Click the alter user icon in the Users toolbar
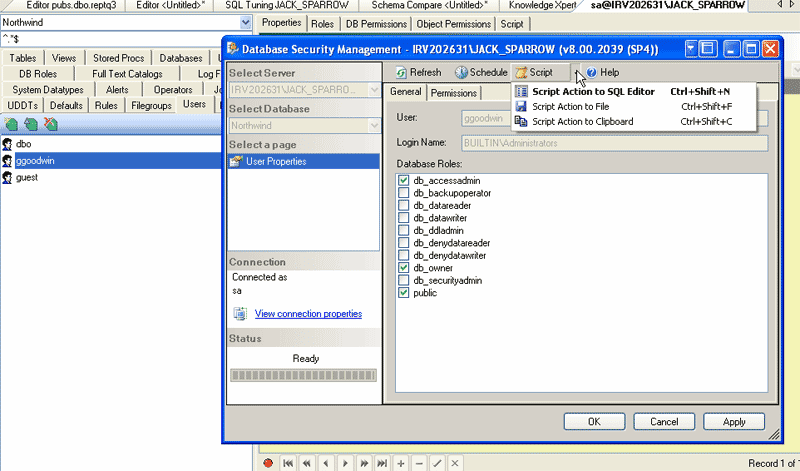The width and height of the screenshot is (800, 471). pos(31,124)
